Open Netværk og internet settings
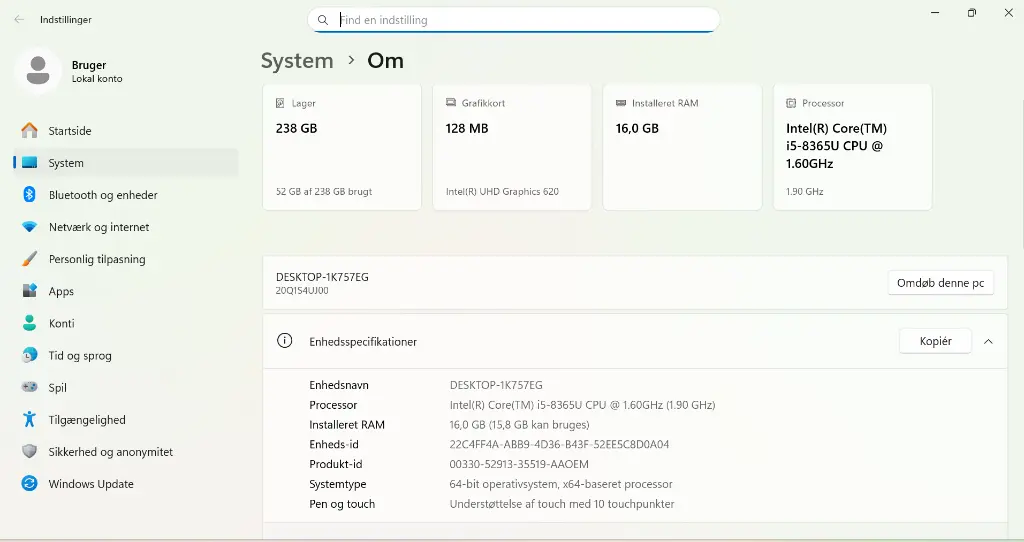The width and height of the screenshot is (1024, 542). (99, 227)
